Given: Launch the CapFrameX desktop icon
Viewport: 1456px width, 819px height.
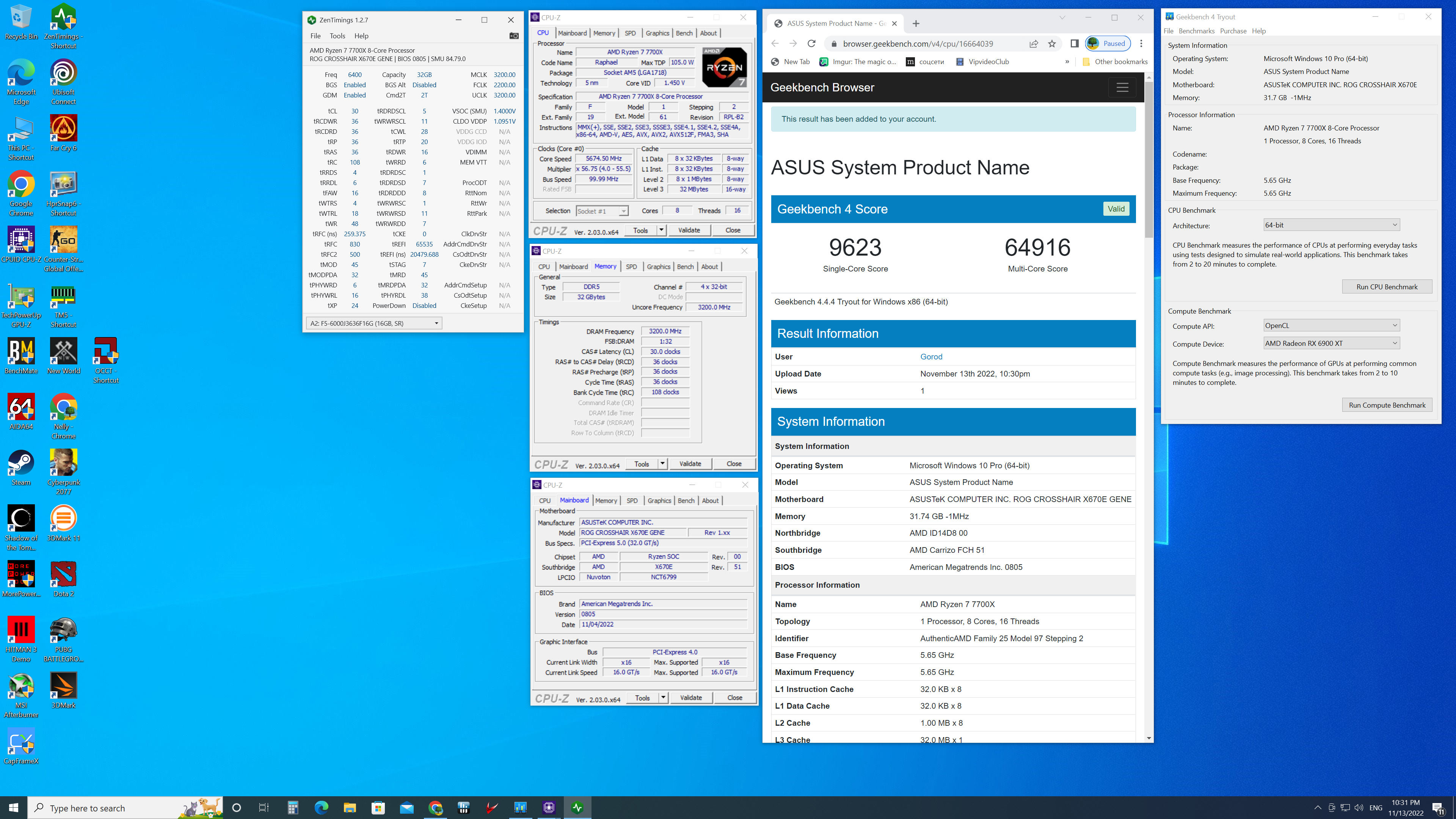Looking at the screenshot, I should point(21,746).
